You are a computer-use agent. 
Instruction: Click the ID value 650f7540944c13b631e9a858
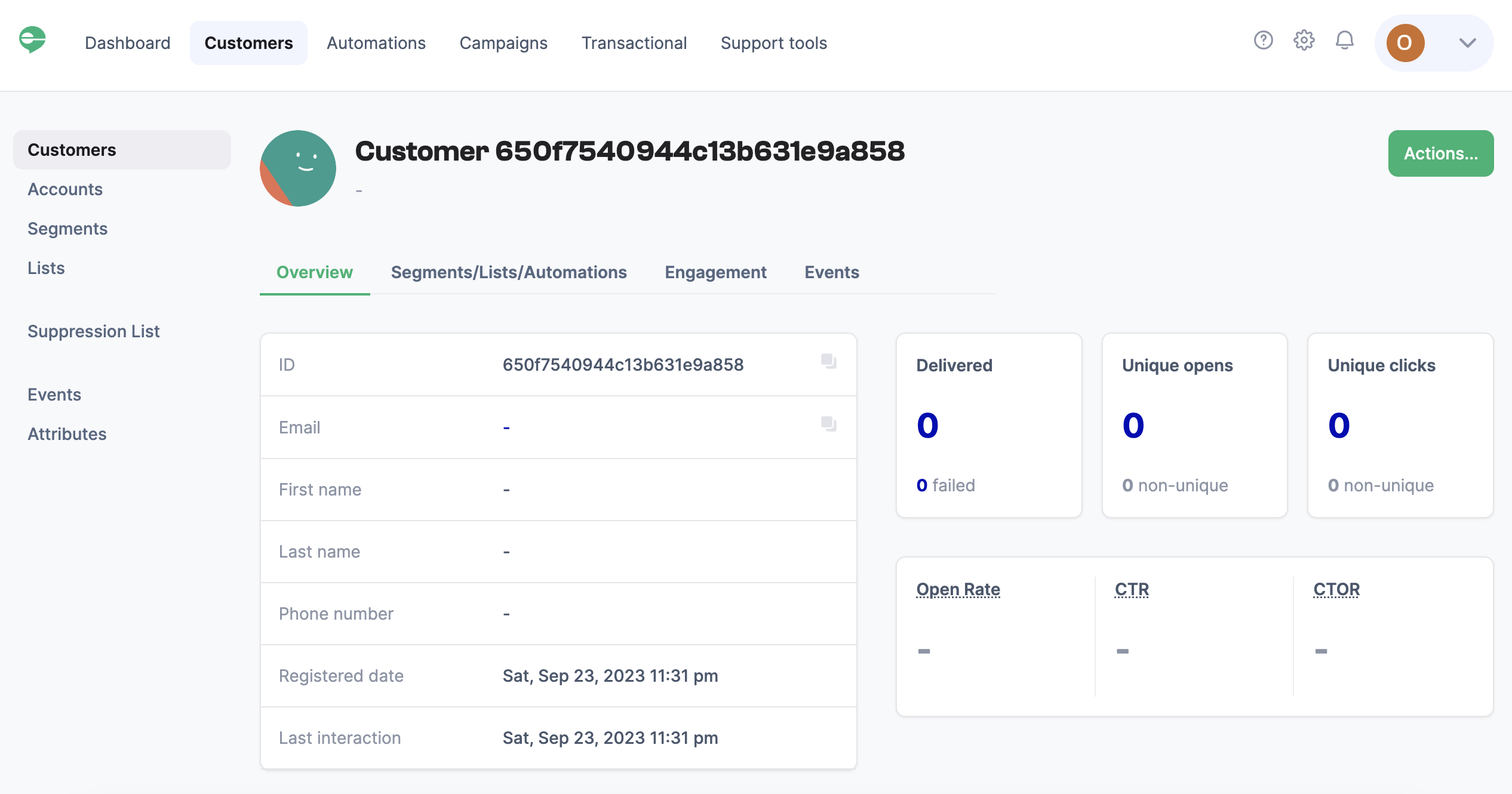pyautogui.click(x=623, y=365)
